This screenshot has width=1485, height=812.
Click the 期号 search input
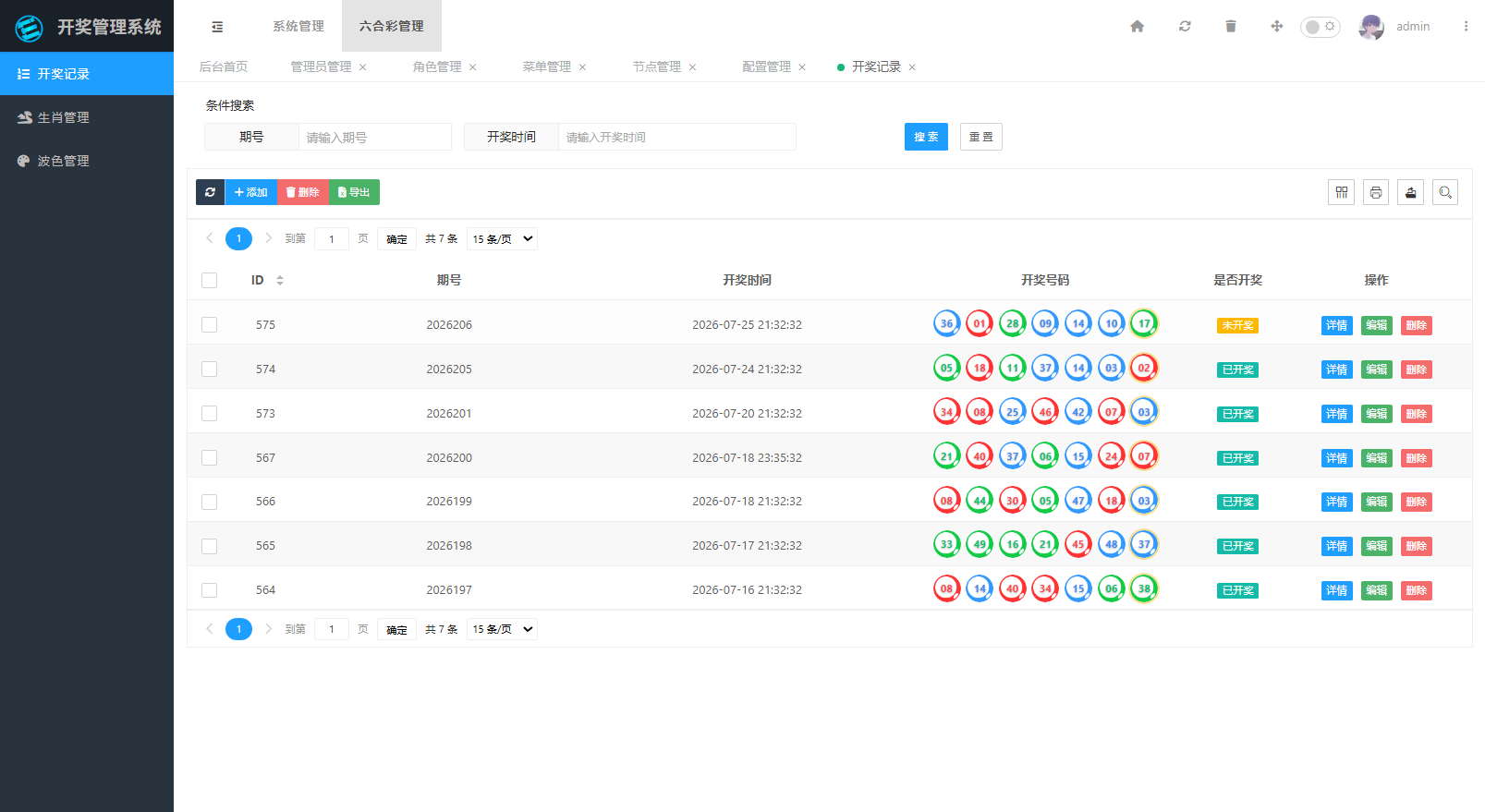(x=375, y=137)
